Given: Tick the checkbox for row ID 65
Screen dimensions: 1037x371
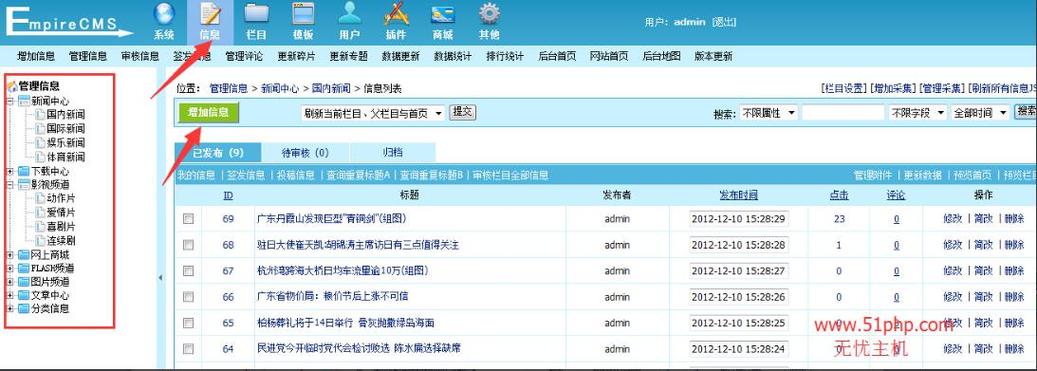Looking at the screenshot, I should coord(188,323).
